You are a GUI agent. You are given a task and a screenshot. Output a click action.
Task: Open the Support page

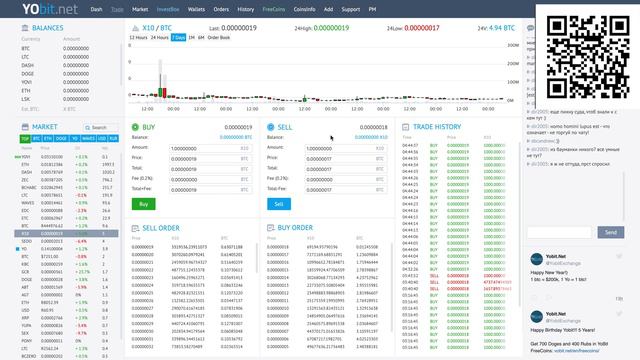tap(351, 9)
